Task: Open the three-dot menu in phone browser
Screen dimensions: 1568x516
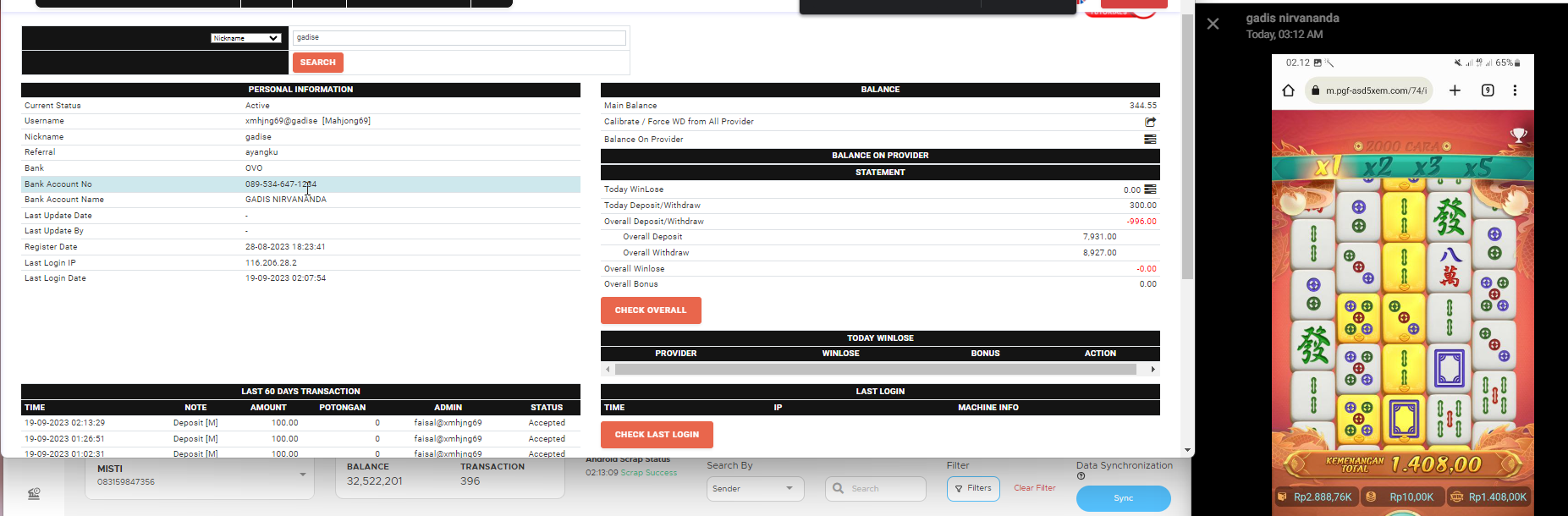Action: pyautogui.click(x=1515, y=91)
